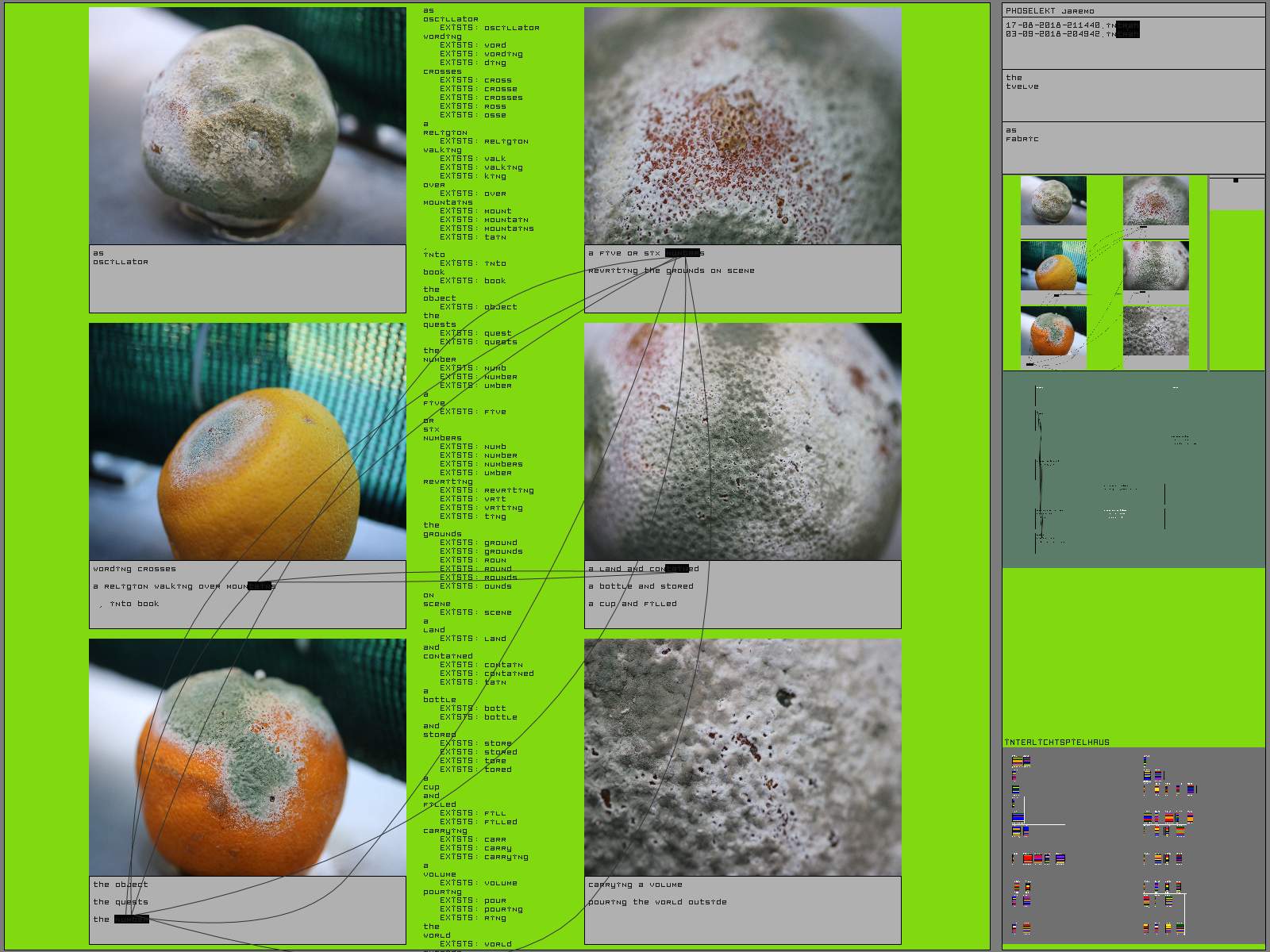Click into the "as fabric" text field
Image resolution: width=1270 pixels, height=952 pixels.
tap(1133, 148)
